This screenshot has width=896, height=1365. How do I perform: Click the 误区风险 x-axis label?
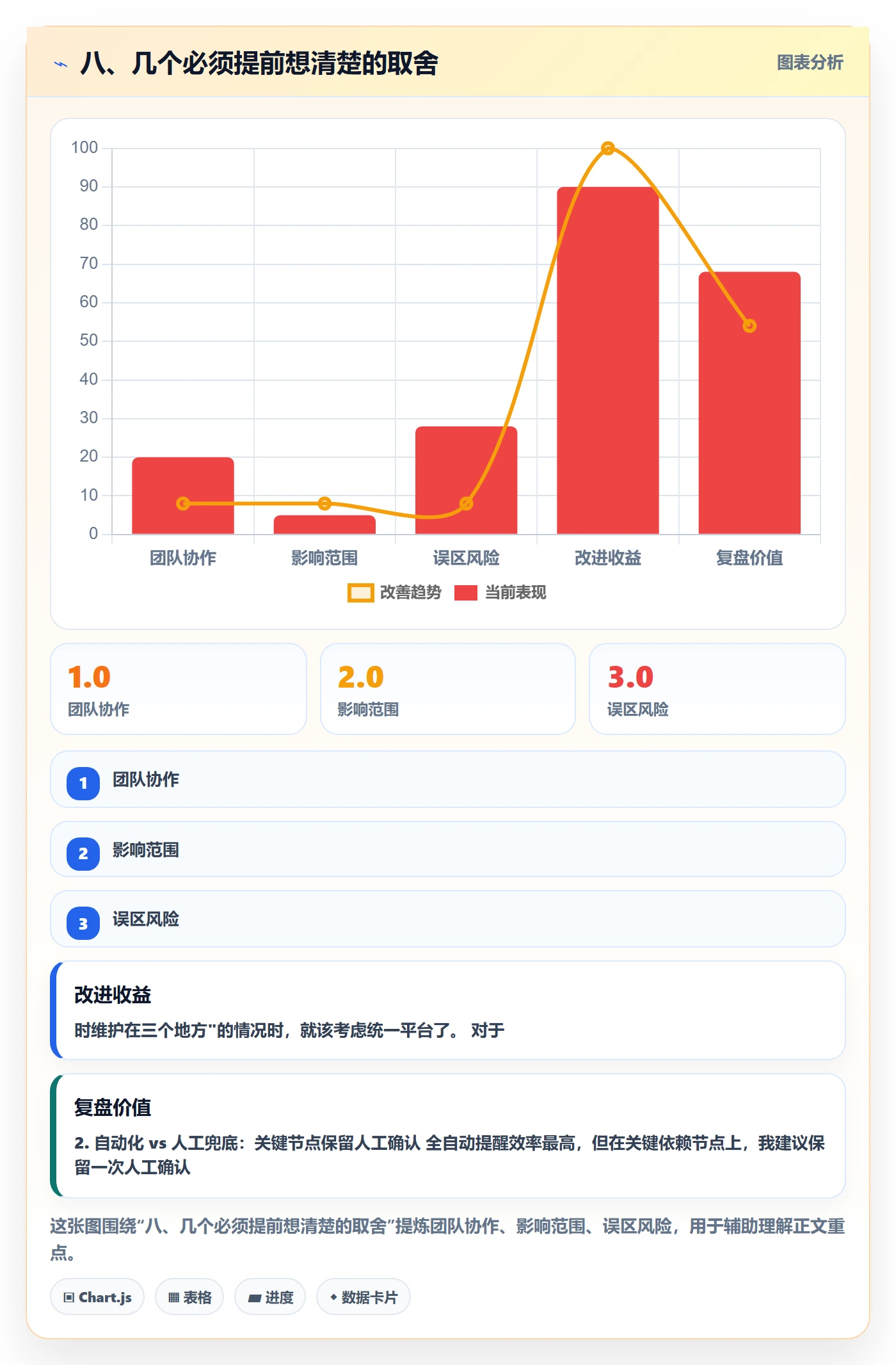pos(466,558)
